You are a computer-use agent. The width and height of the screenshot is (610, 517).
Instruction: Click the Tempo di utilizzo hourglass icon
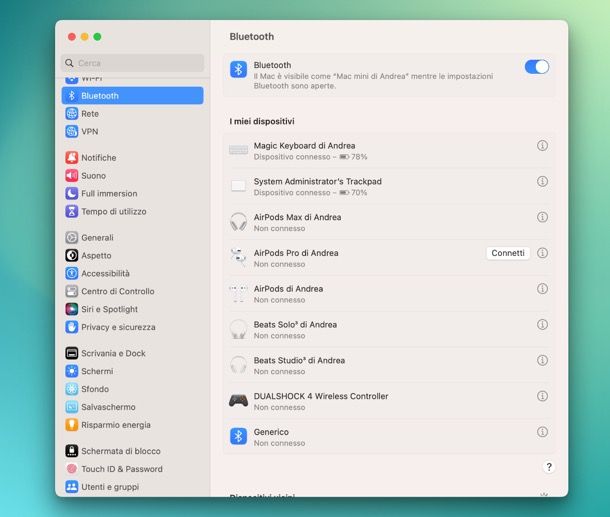72,211
